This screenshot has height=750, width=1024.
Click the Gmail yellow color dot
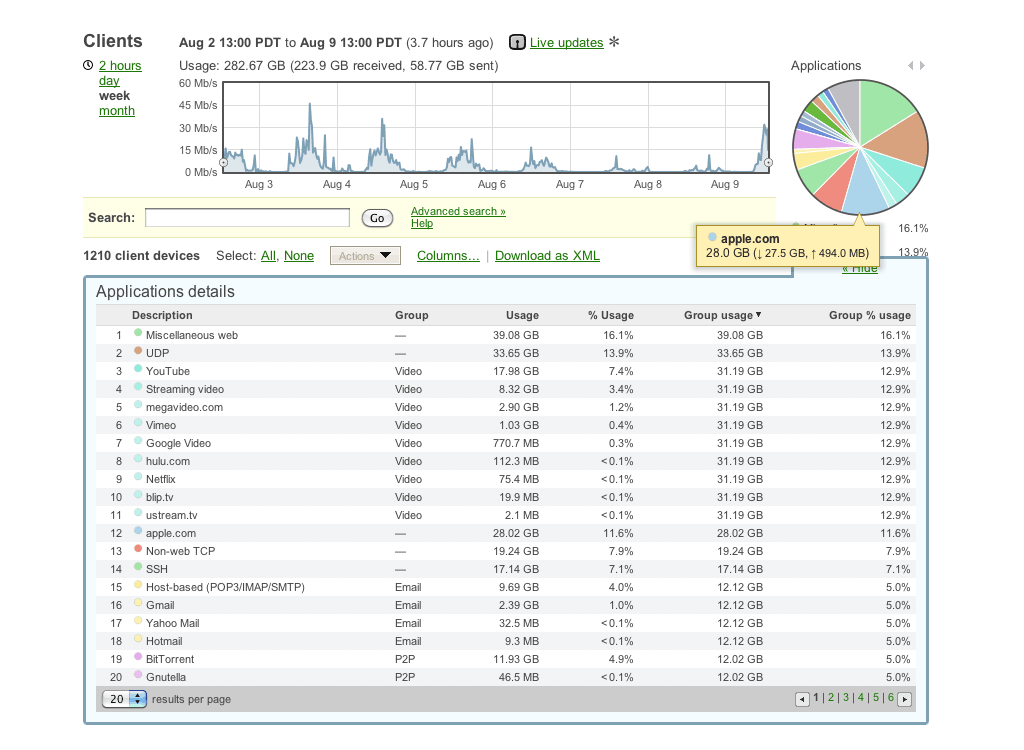138,602
